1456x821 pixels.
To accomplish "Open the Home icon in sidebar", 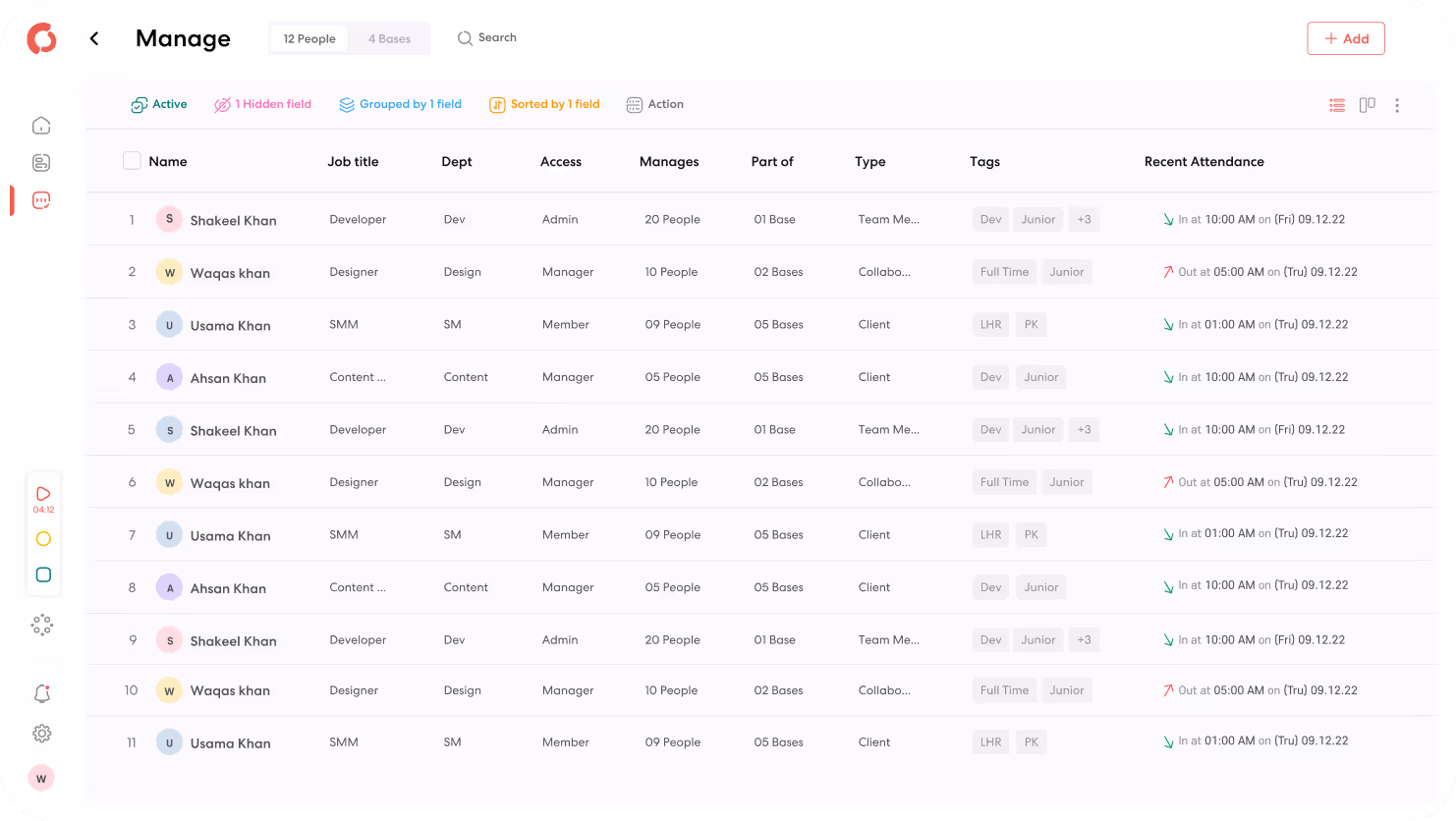I will coord(41,126).
